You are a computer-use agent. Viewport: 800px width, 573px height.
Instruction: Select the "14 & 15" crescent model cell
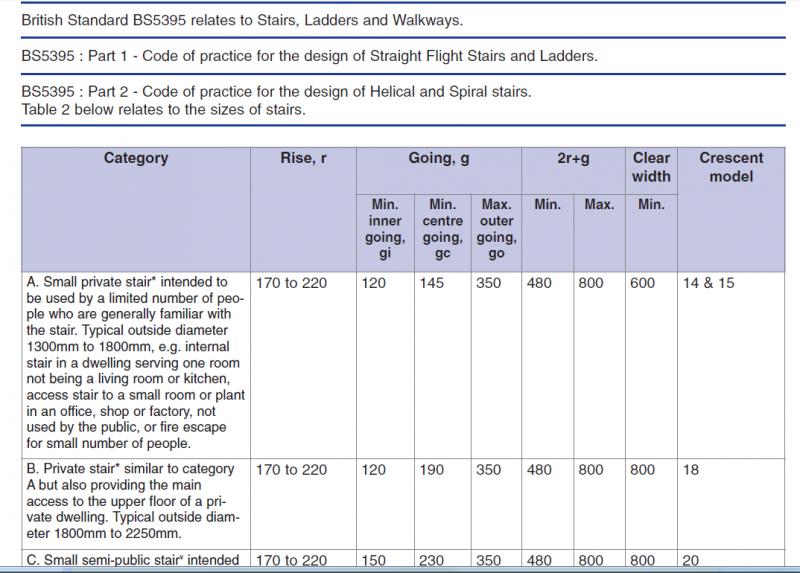pos(708,284)
